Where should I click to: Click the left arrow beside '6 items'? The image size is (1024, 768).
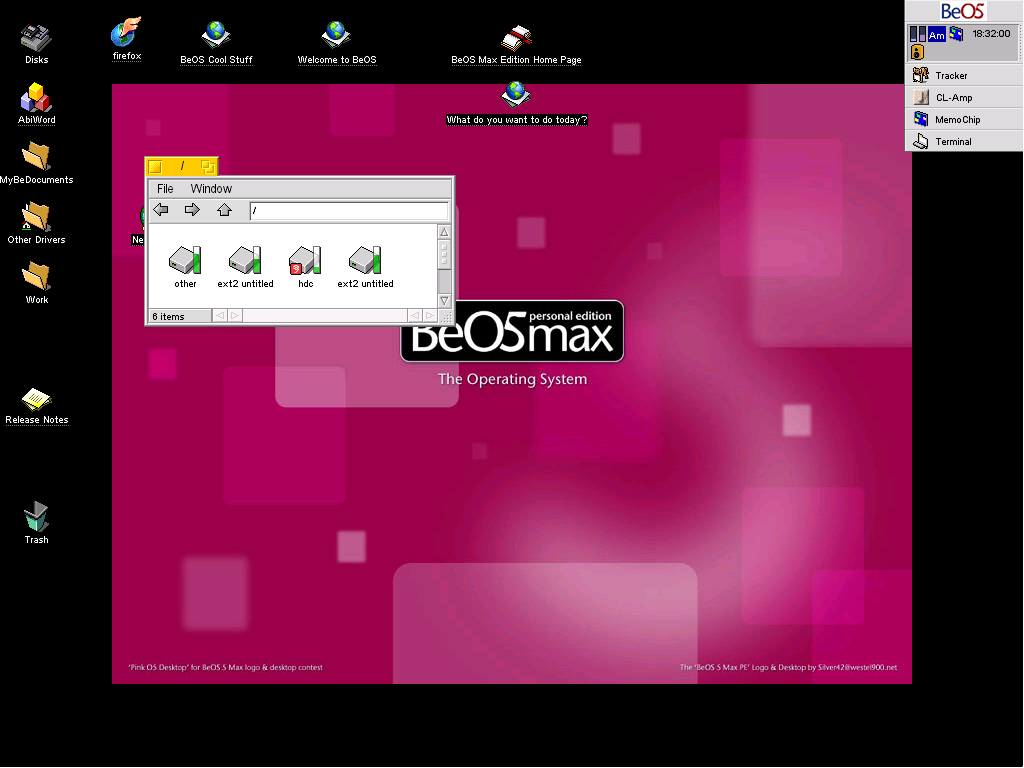pyautogui.click(x=219, y=316)
